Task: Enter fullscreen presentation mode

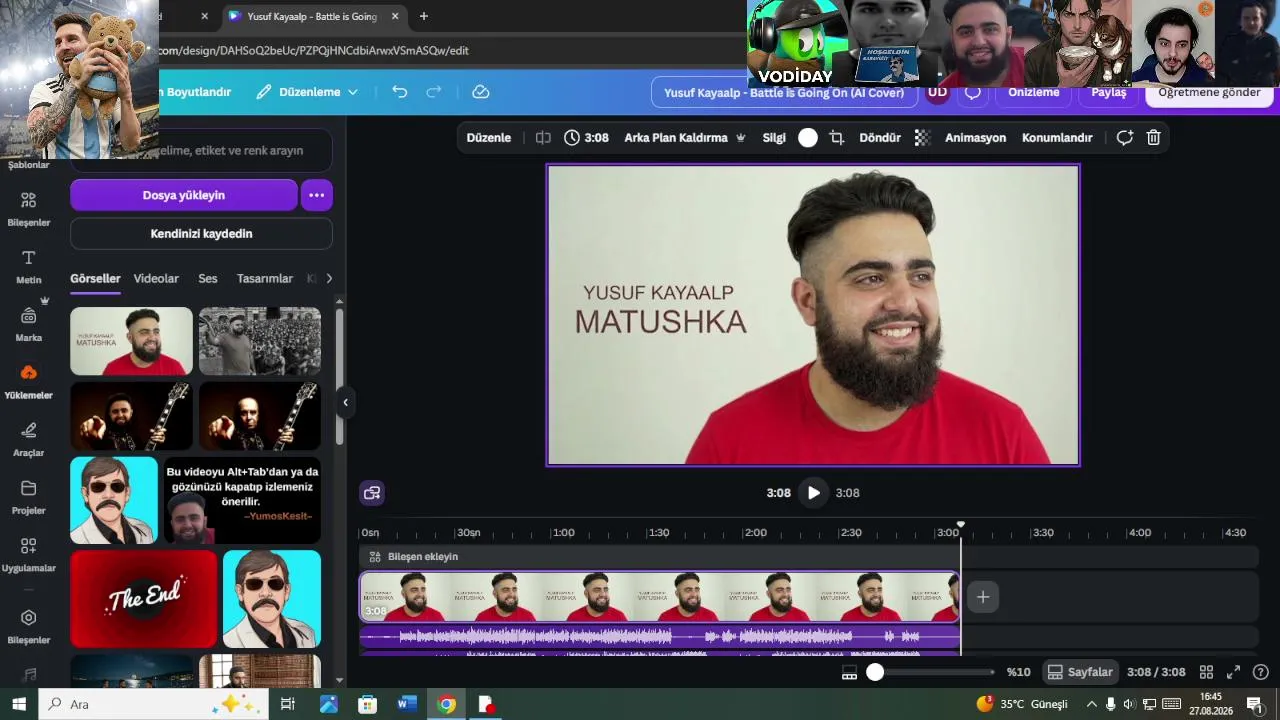Action: pyautogui.click(x=1234, y=673)
